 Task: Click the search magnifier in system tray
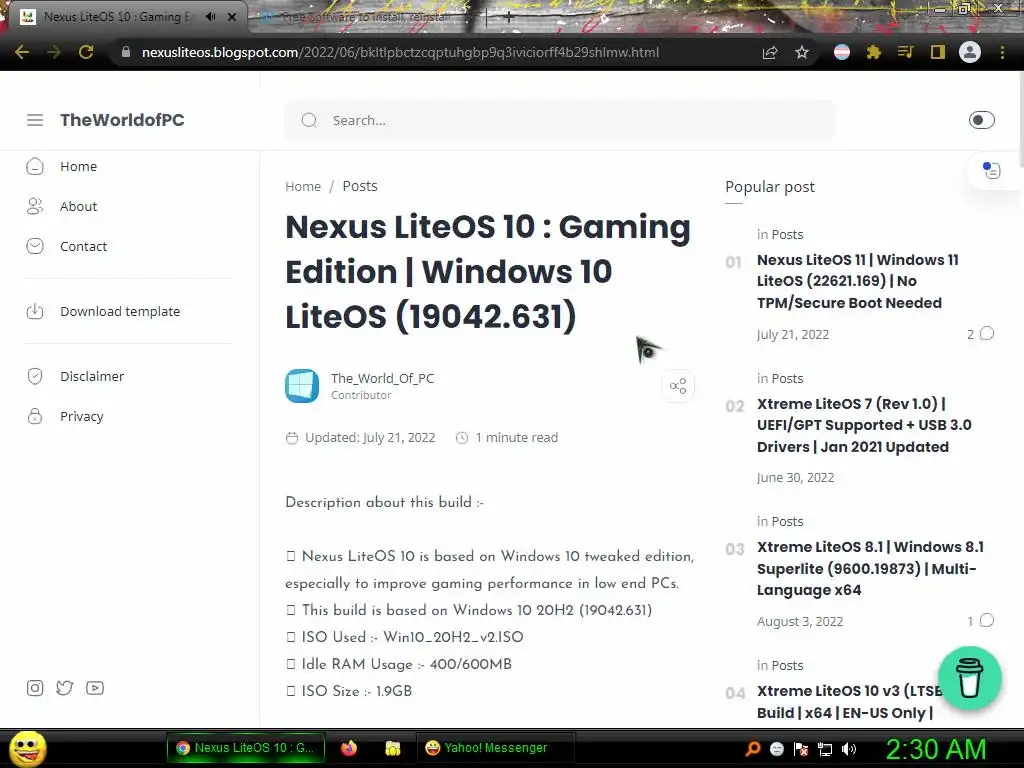click(753, 749)
